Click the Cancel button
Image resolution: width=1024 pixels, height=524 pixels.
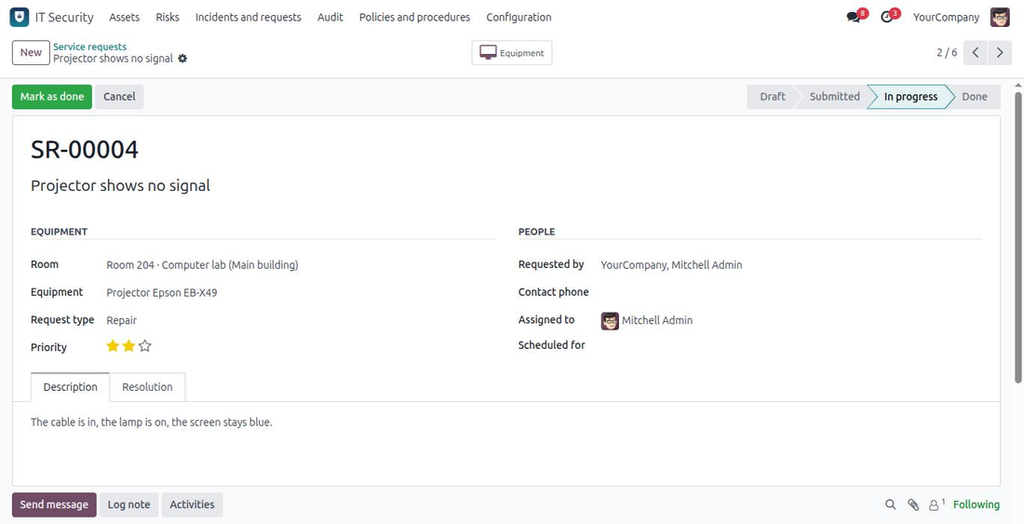coord(119,97)
